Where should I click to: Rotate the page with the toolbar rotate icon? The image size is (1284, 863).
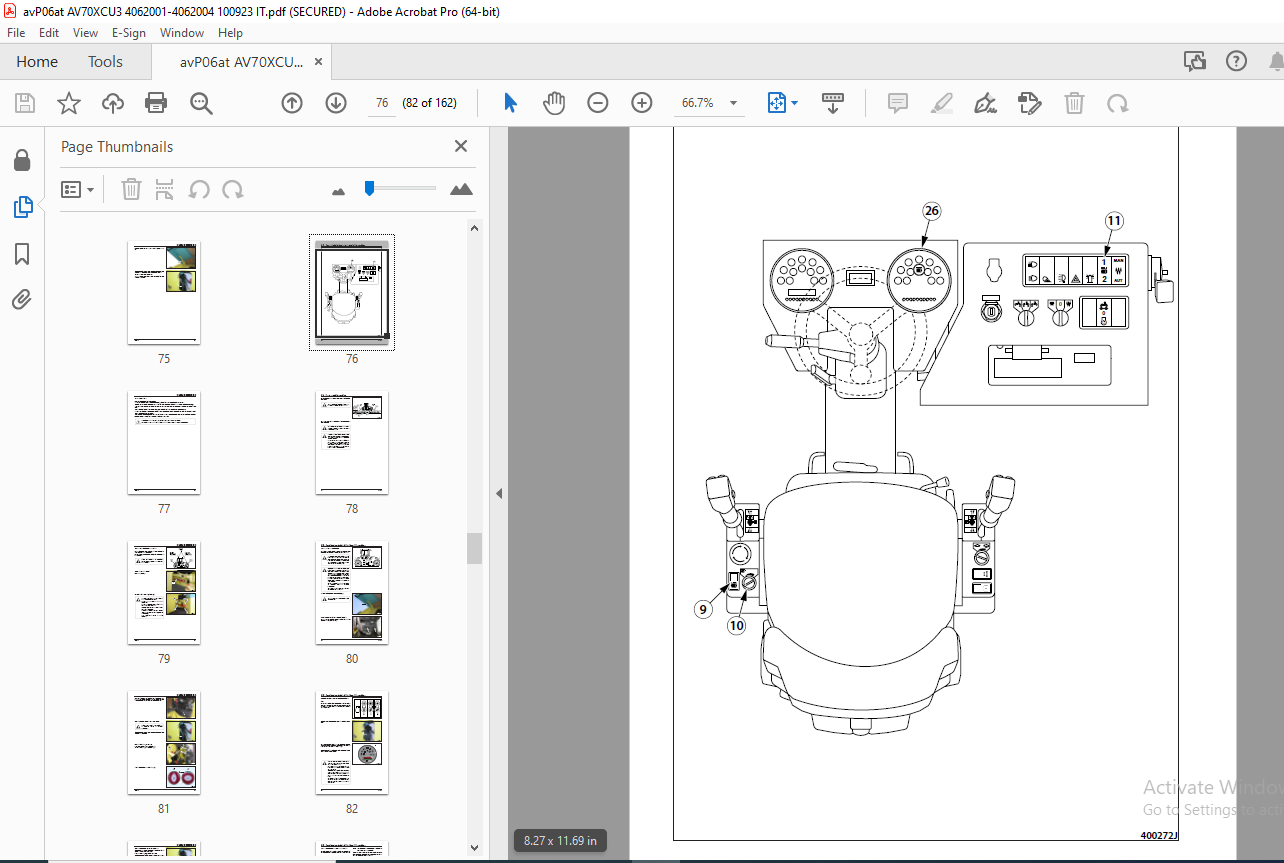coord(1117,103)
